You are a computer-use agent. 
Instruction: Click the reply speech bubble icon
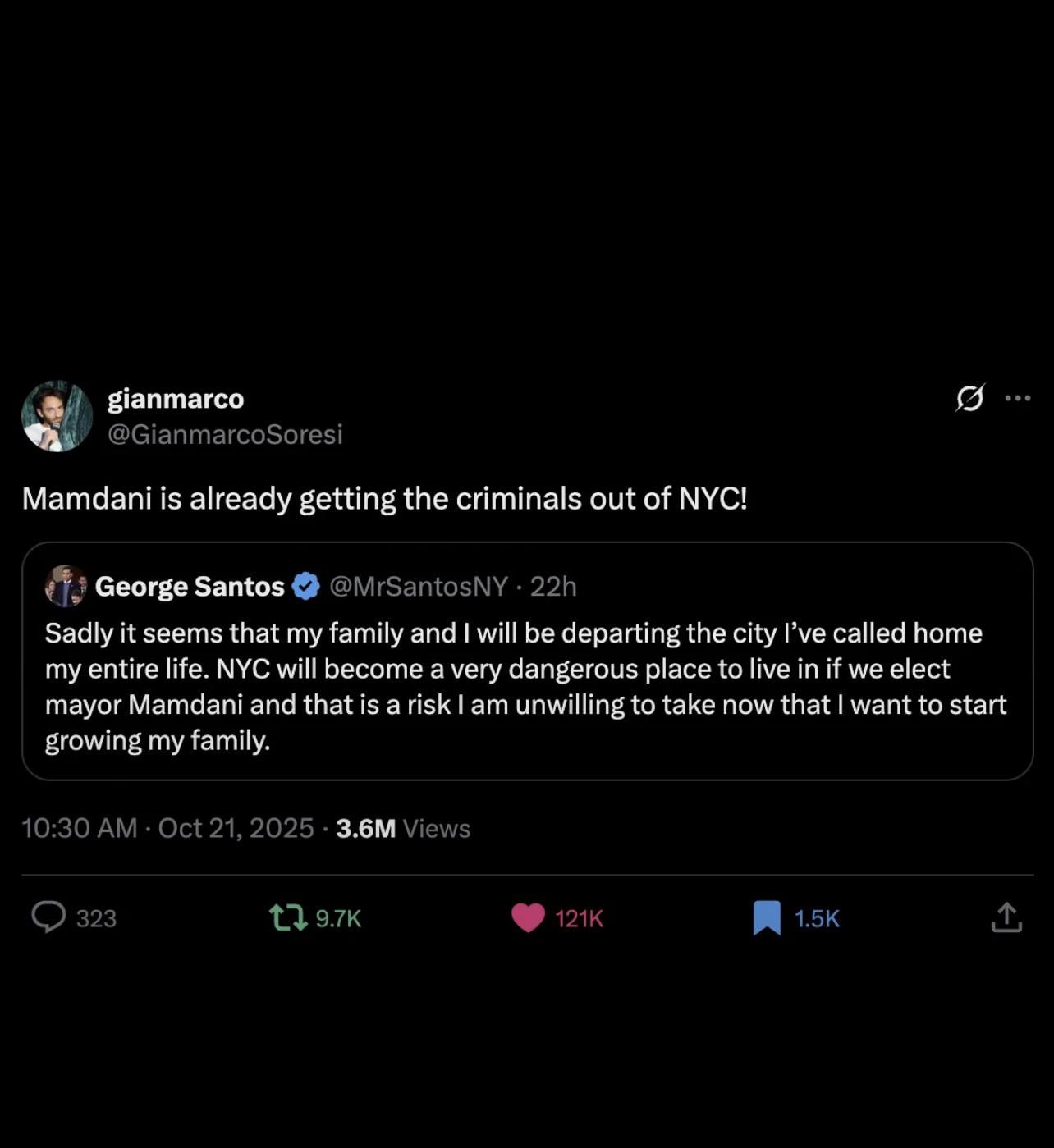coord(48,917)
